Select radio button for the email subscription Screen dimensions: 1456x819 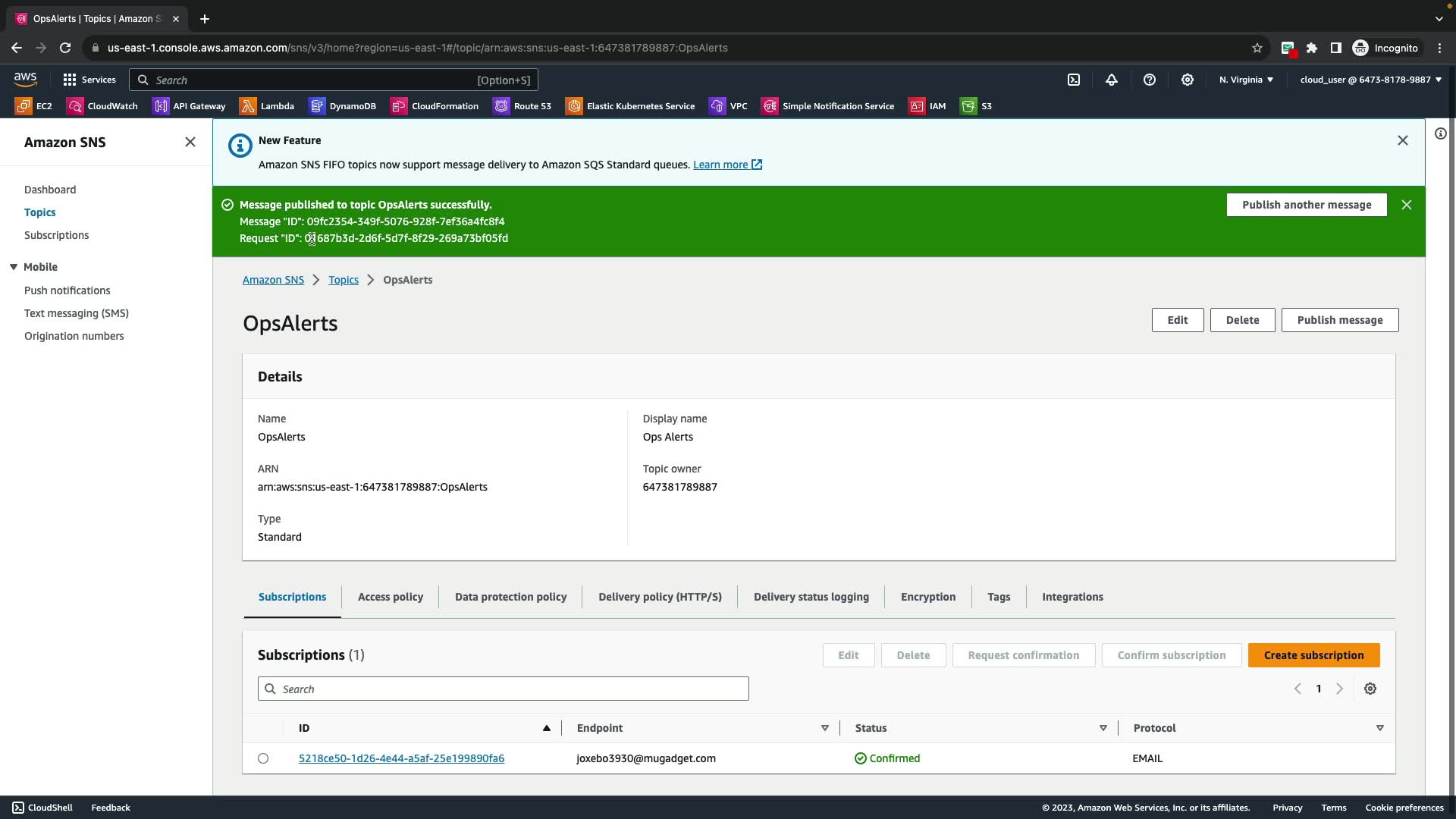263,758
